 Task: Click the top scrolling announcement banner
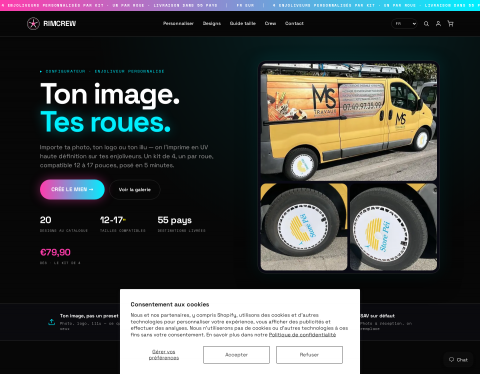240,5
